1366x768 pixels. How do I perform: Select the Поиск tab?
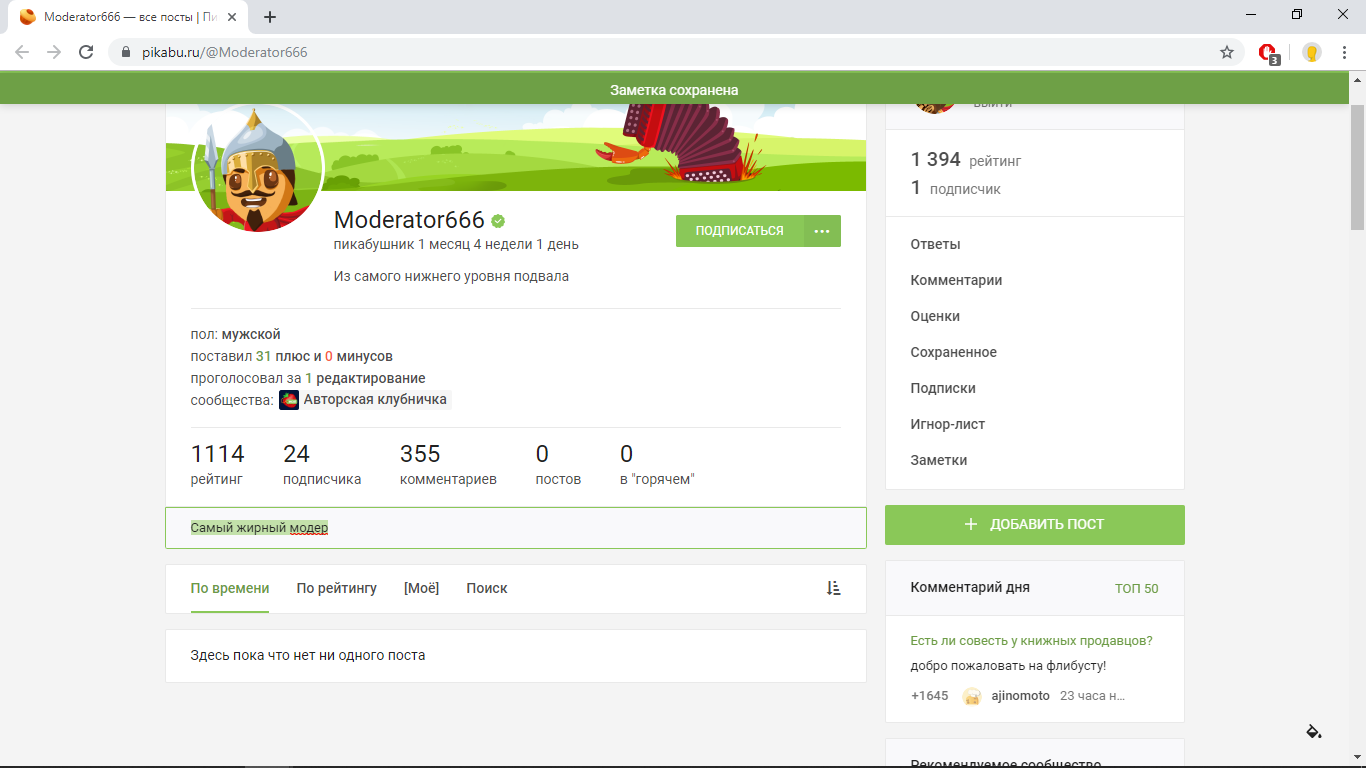coord(486,588)
